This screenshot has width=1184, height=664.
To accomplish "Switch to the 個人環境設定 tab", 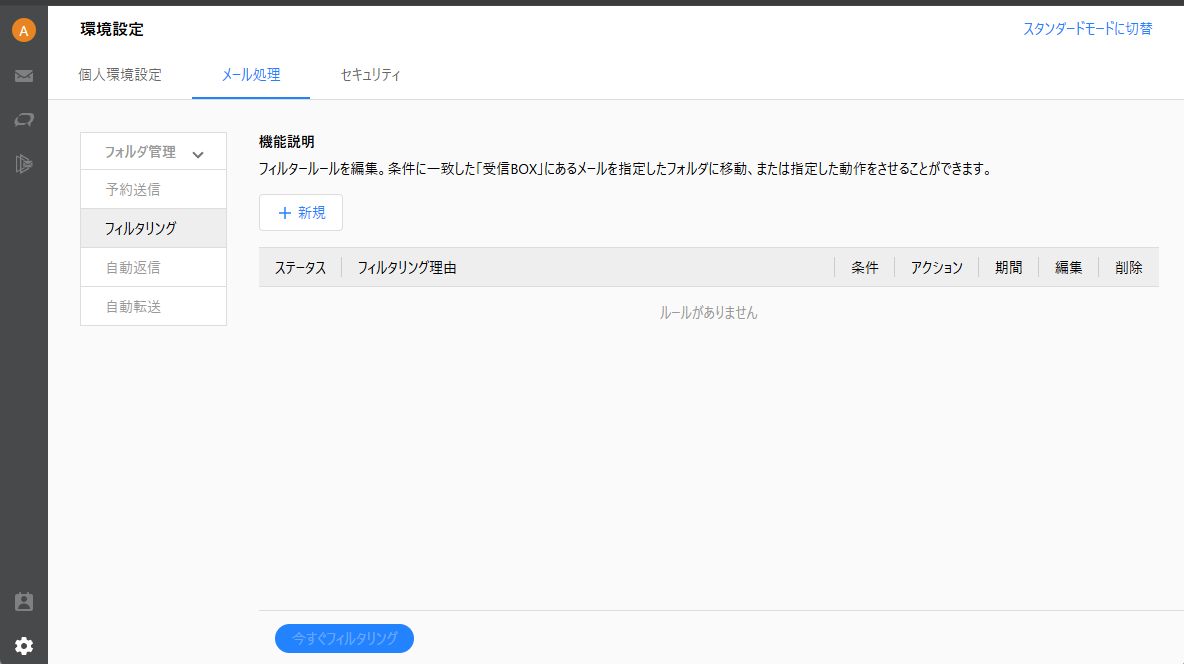I will 120,75.
